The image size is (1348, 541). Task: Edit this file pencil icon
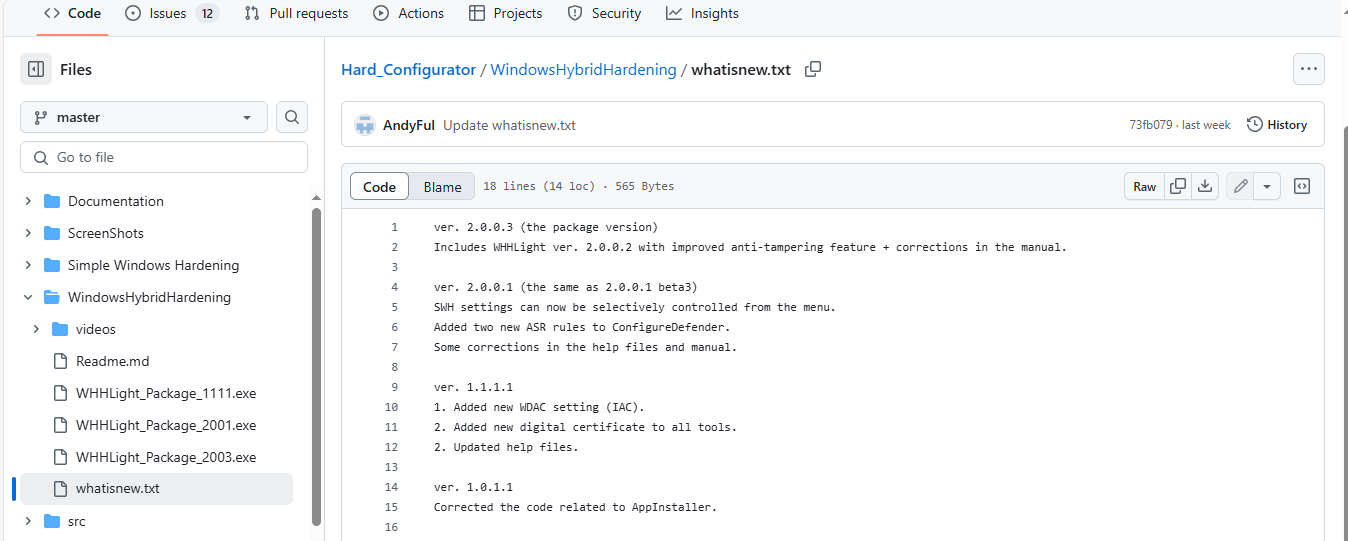(1240, 186)
